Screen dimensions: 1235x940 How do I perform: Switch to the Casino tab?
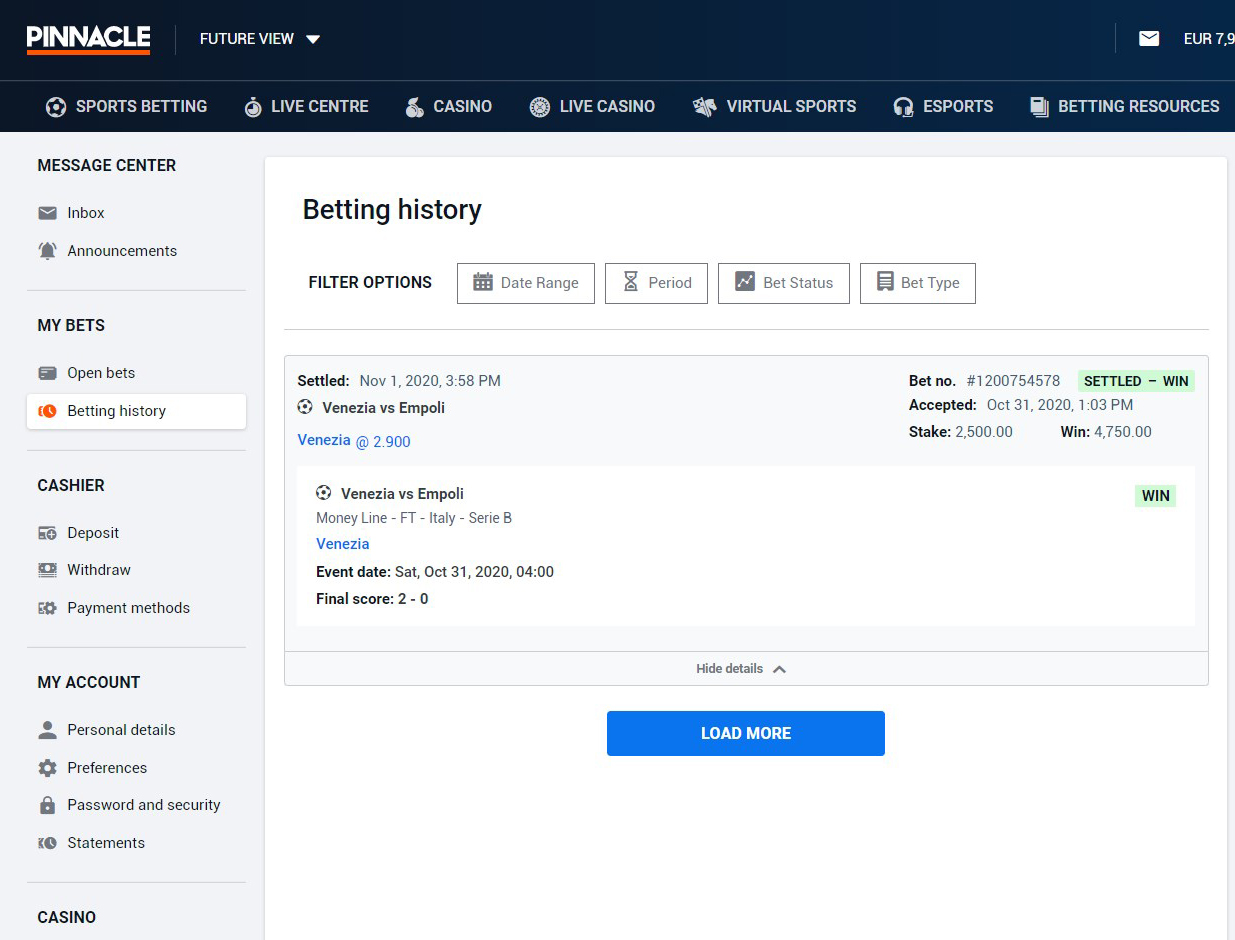tap(448, 106)
